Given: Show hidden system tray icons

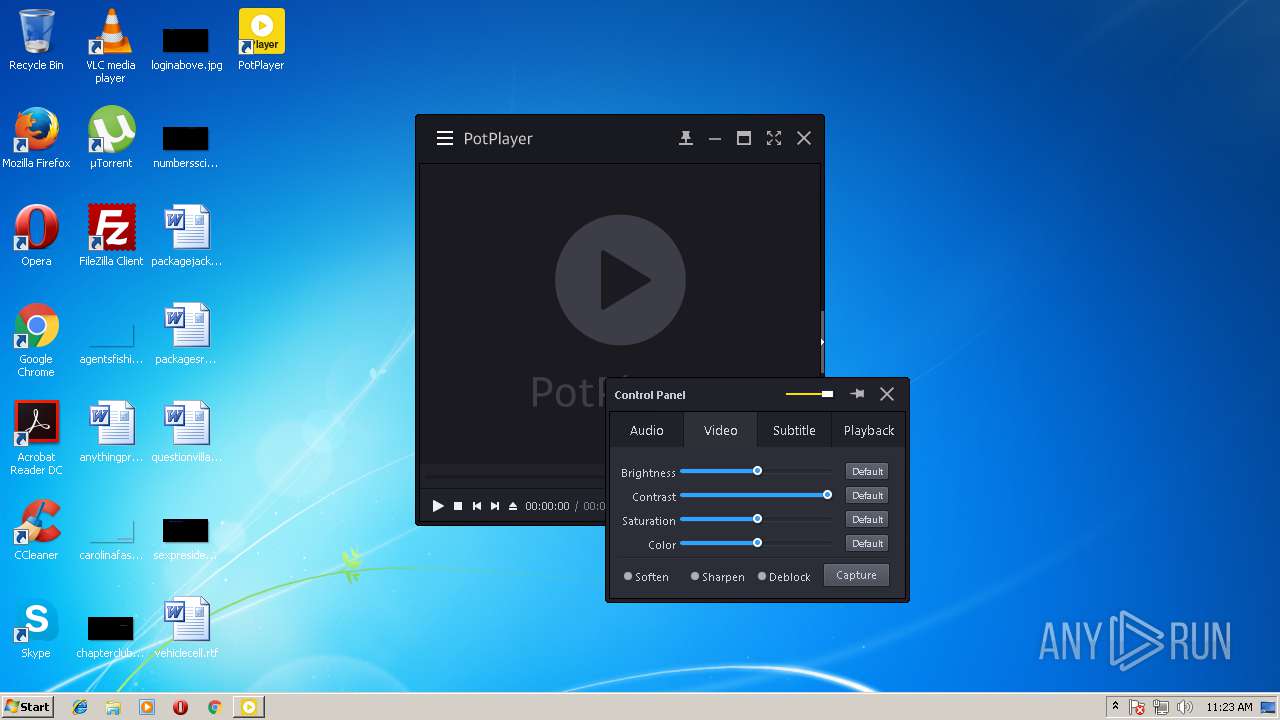Looking at the screenshot, I should 1115,707.
